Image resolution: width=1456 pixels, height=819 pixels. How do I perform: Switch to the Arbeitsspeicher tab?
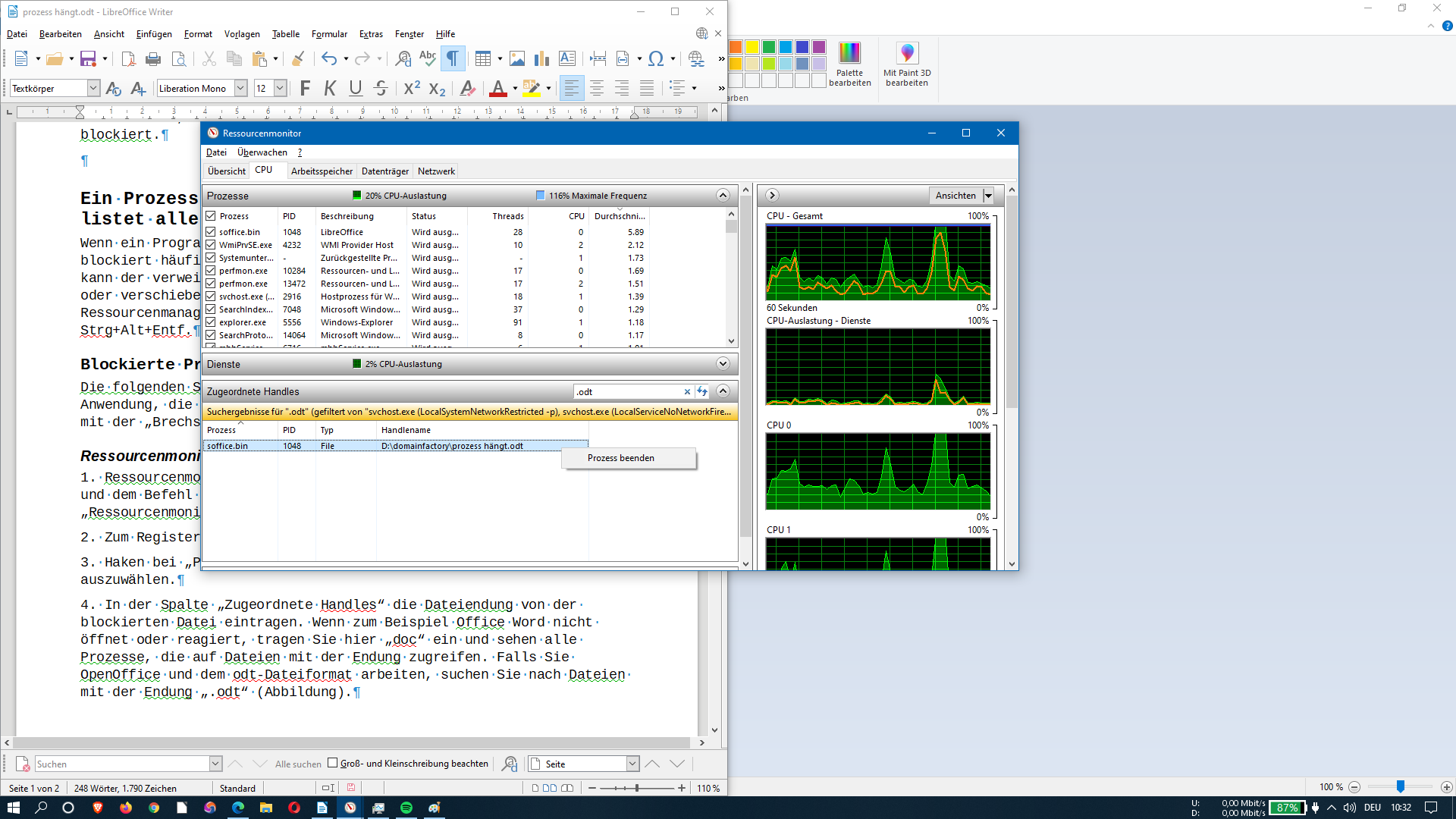coord(322,171)
